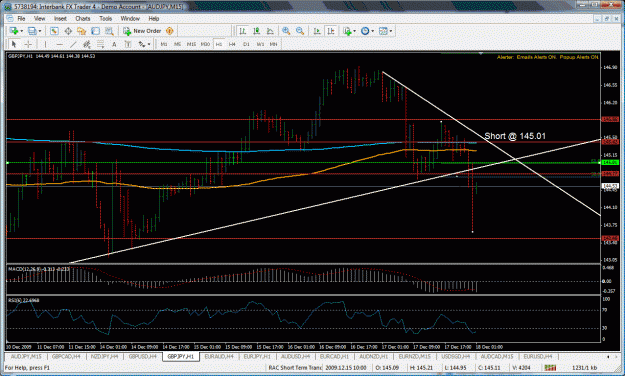
Task: Select the Cursor arrow tool
Action: pyautogui.click(x=14, y=44)
